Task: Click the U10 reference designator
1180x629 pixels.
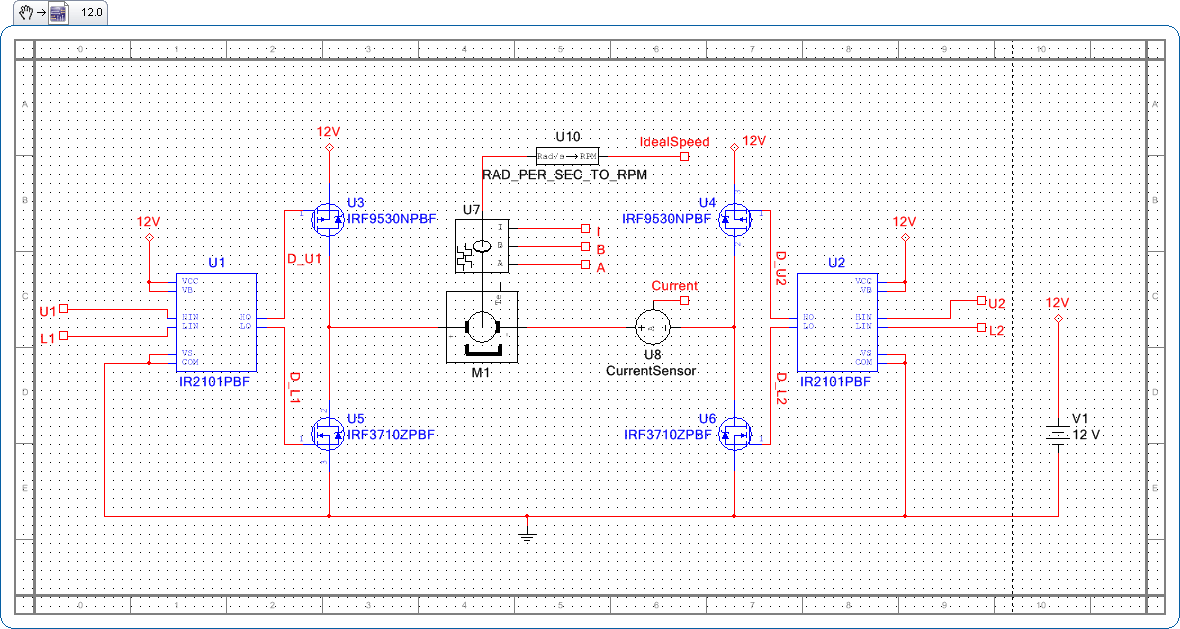Action: tap(568, 137)
